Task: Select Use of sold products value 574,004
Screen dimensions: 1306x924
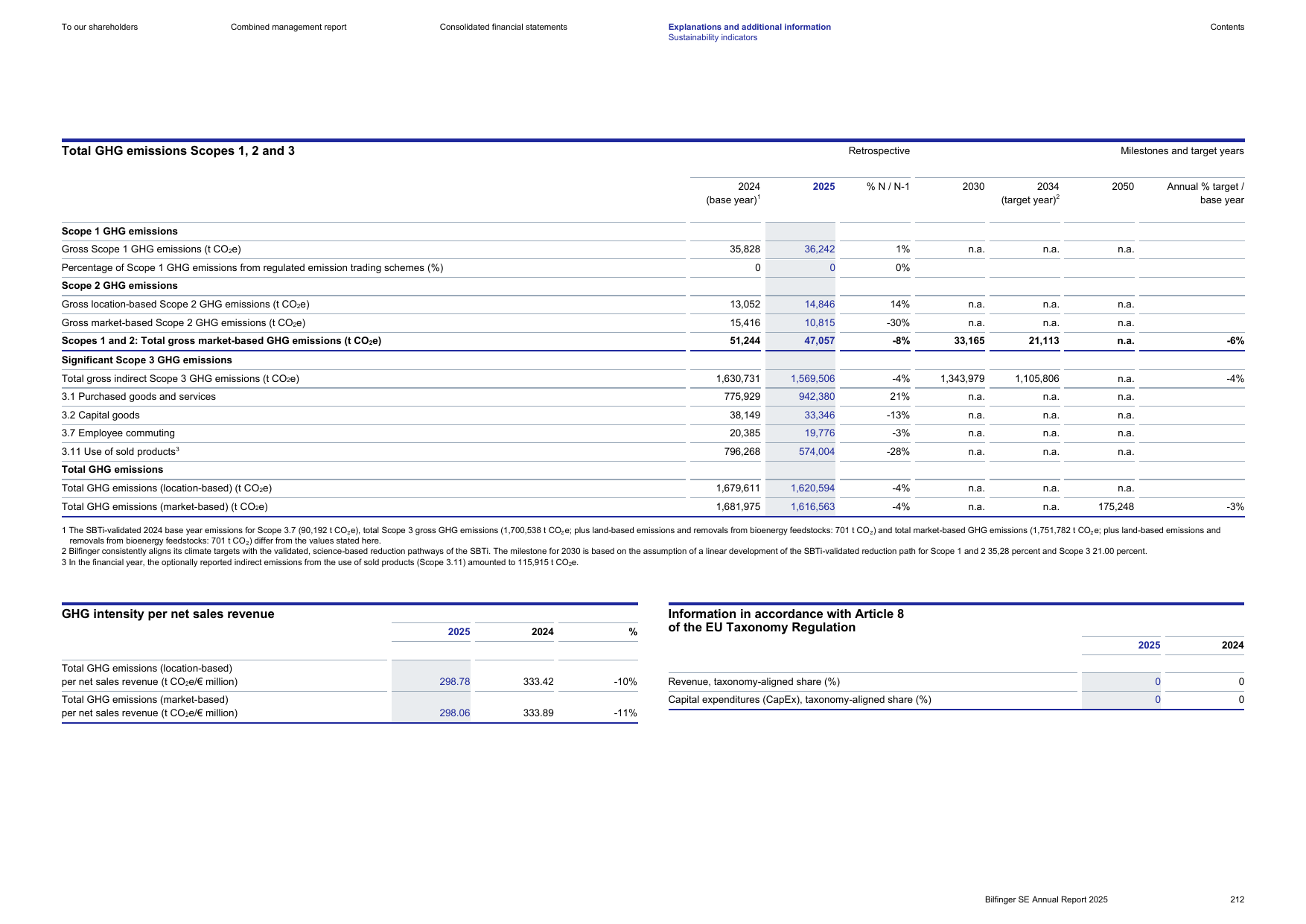Action: pyautogui.click(x=816, y=452)
